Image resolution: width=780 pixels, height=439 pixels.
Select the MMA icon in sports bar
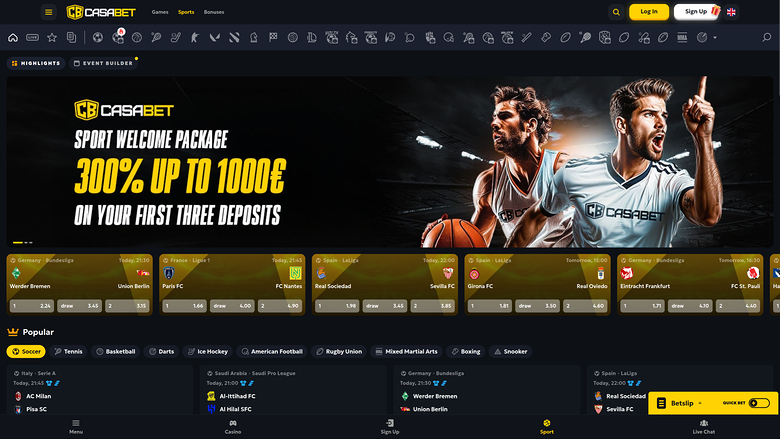[x=682, y=37]
